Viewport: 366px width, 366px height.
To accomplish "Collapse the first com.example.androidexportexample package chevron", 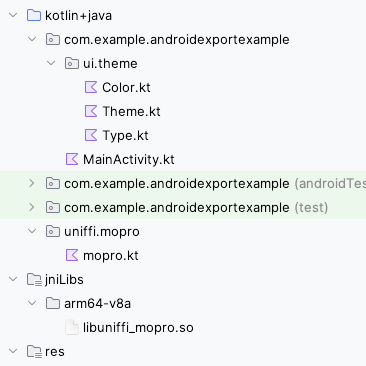I will [x=32, y=39].
